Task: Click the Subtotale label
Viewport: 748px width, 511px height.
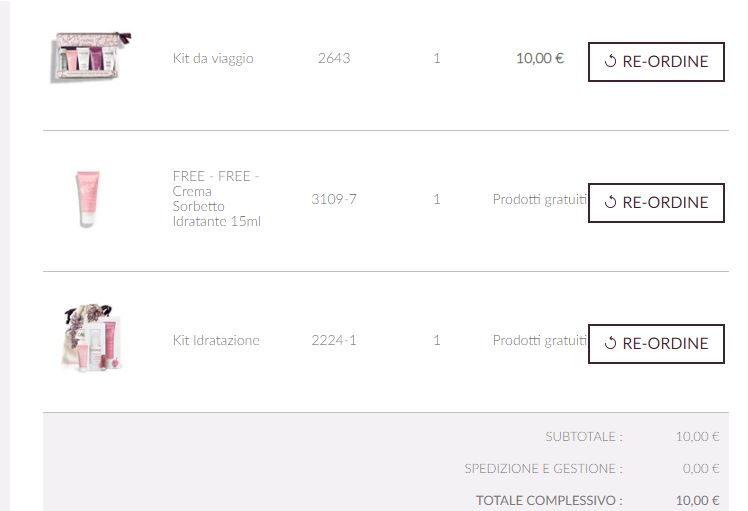Action: tap(584, 436)
